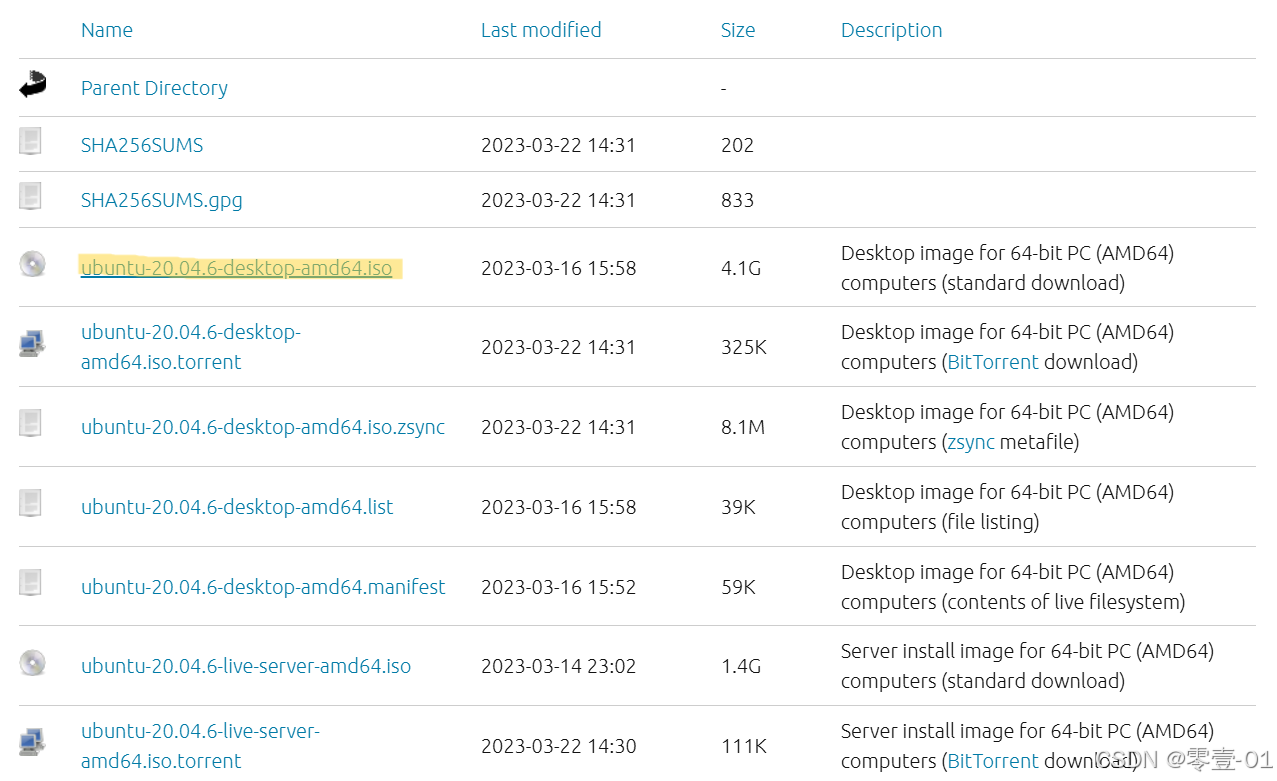Sort listing by Size column header
Screen dimensions: 1277x781
click(x=738, y=30)
